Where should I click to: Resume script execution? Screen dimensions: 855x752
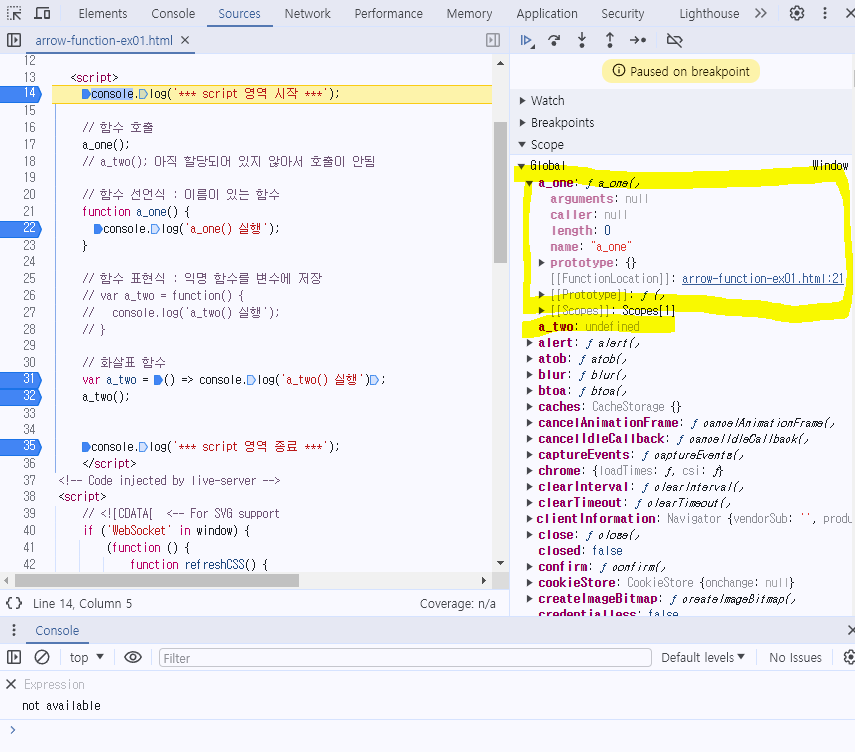pyautogui.click(x=527, y=40)
